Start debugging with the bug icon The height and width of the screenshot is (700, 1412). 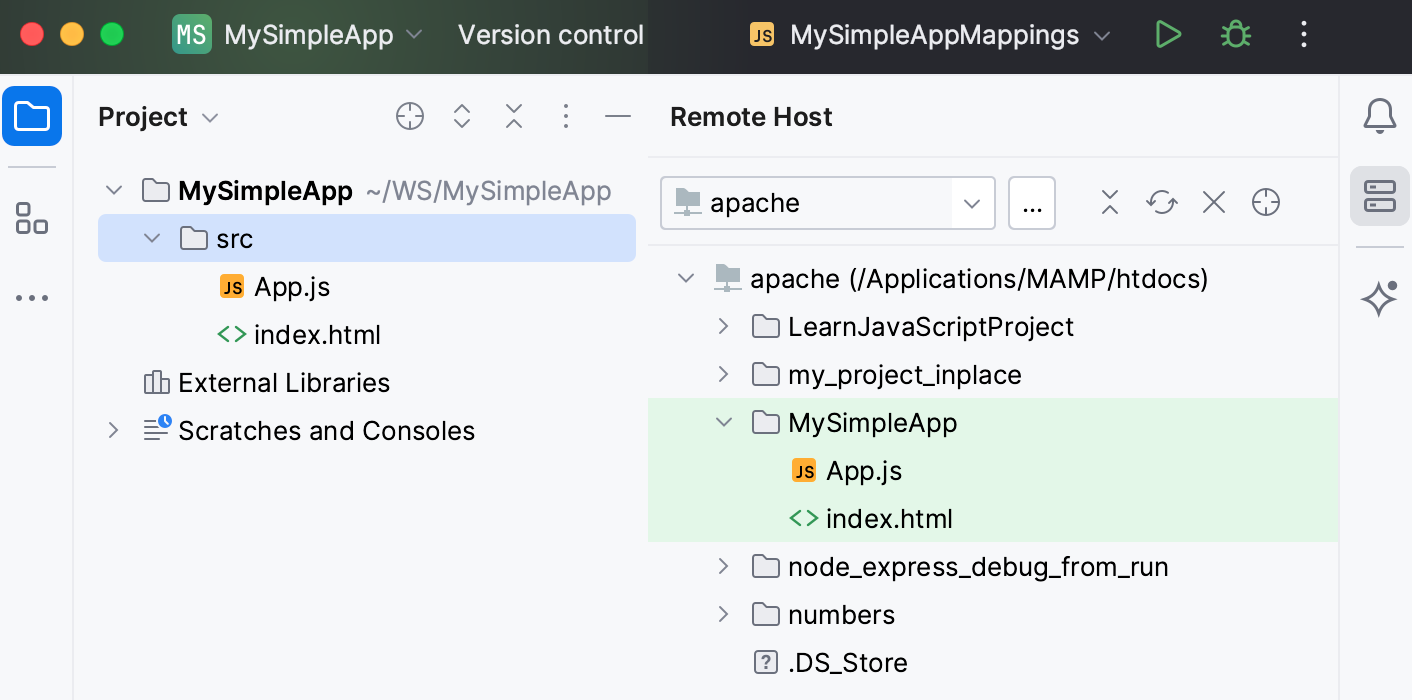1234,34
